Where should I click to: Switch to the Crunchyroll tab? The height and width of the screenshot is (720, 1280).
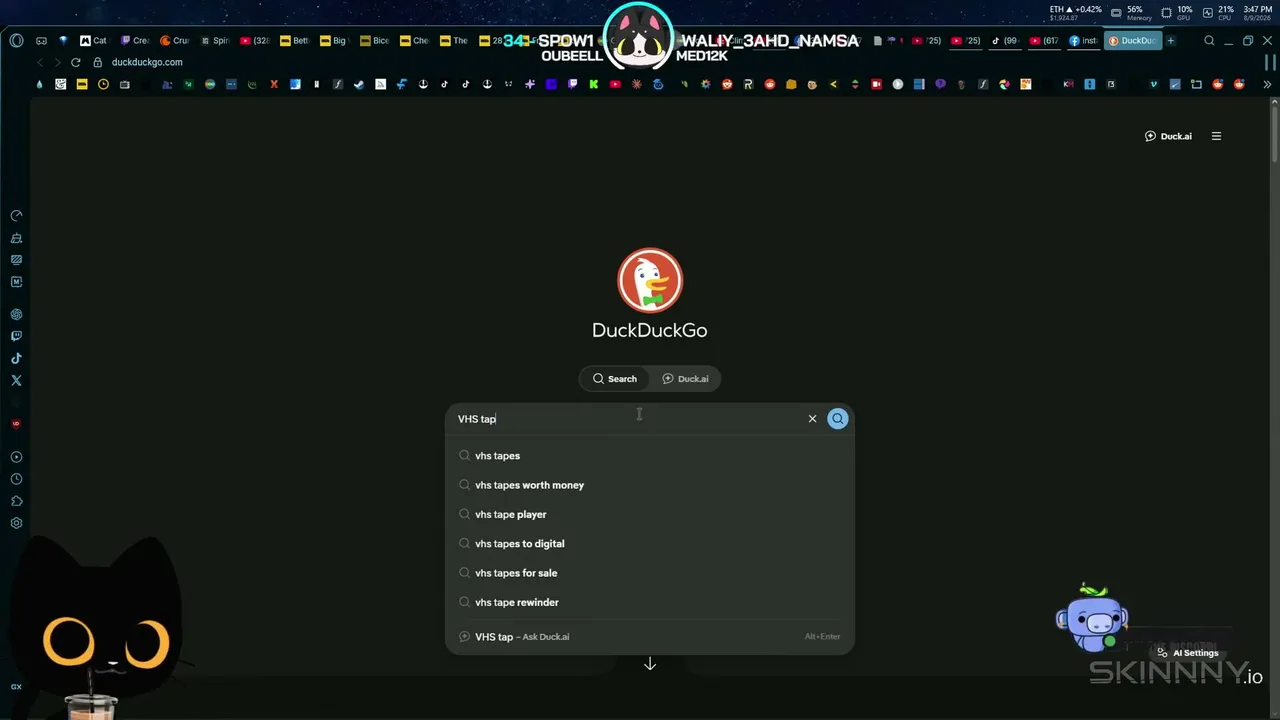[174, 41]
